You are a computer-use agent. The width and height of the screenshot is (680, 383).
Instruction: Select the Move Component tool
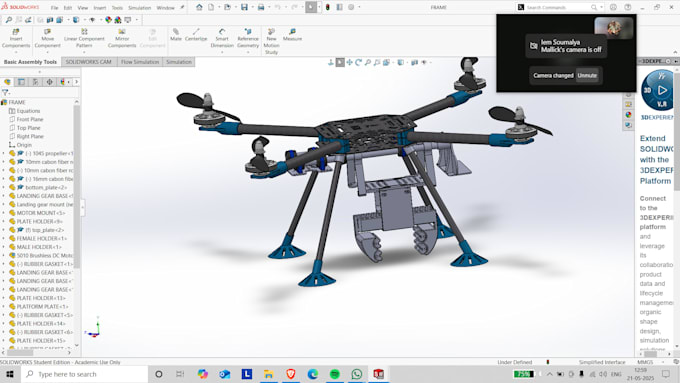coord(47,38)
